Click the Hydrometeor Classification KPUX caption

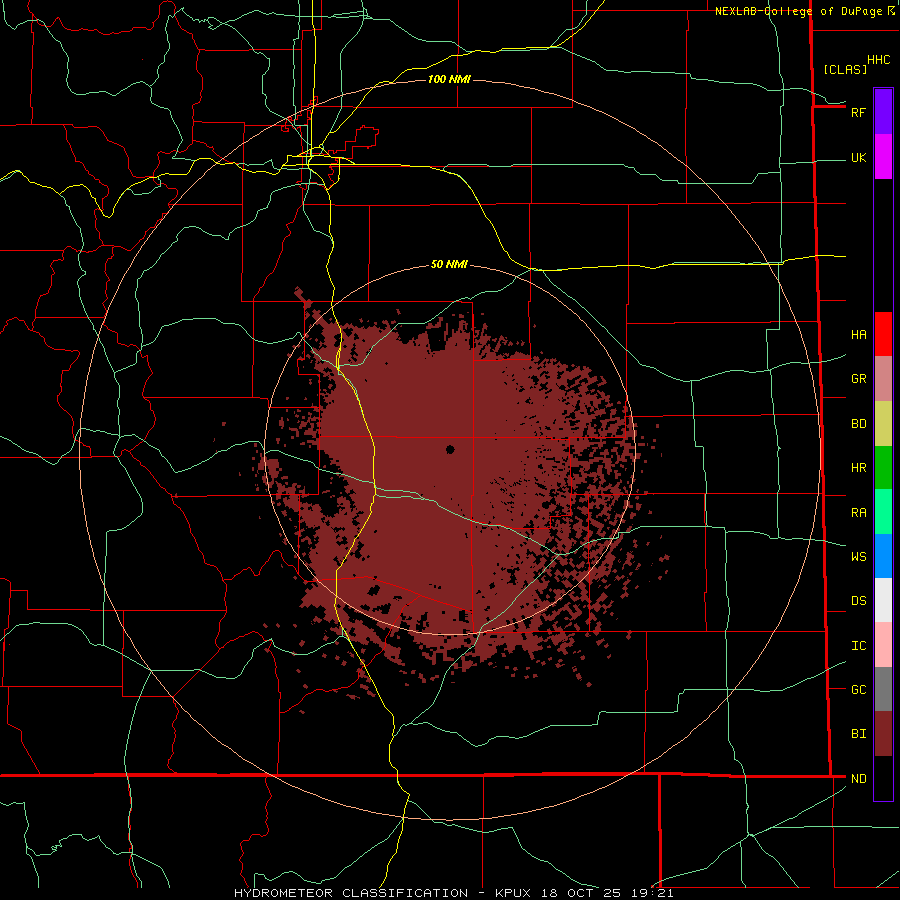click(x=453, y=893)
